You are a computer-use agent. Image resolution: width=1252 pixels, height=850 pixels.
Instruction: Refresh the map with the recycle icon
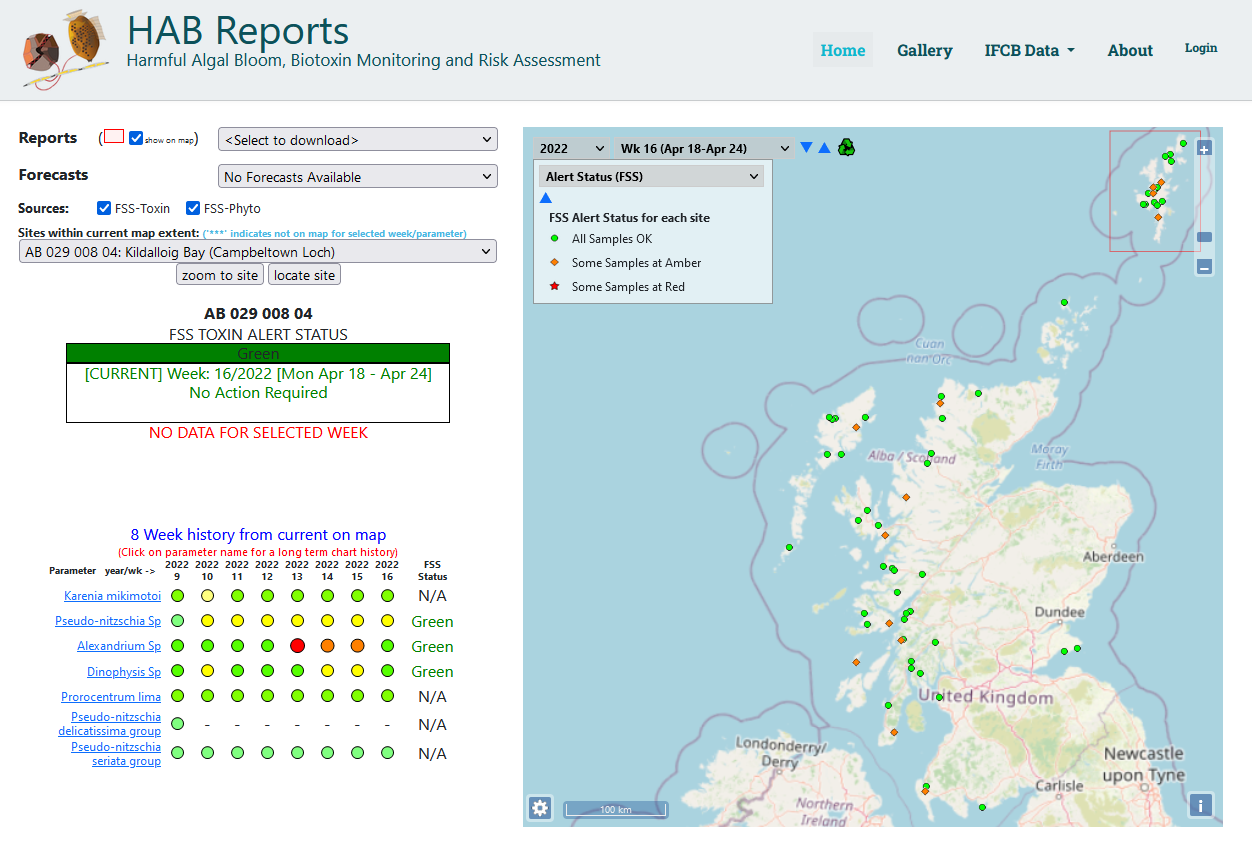[x=846, y=146]
